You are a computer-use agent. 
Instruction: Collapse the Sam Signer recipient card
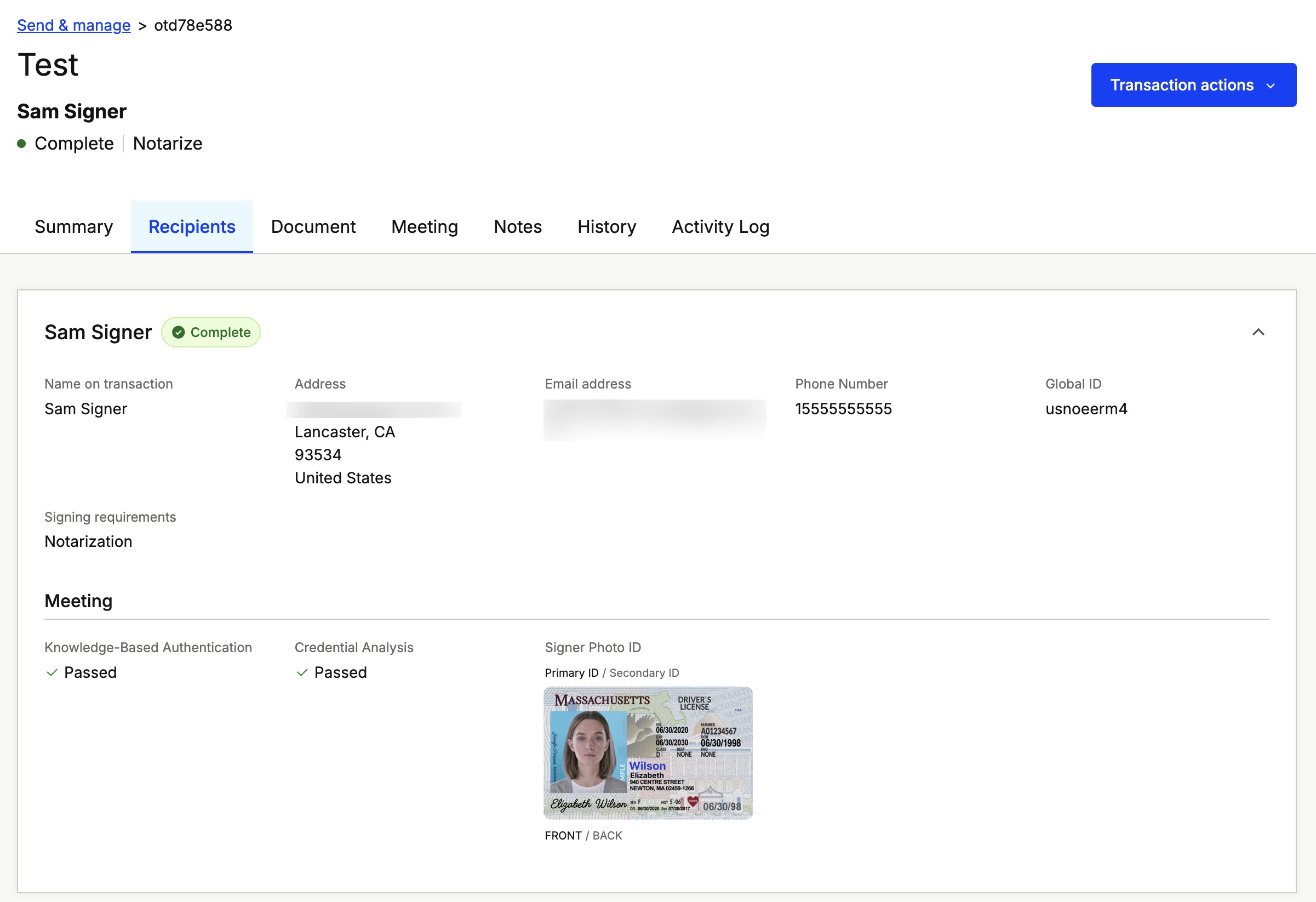1258,333
